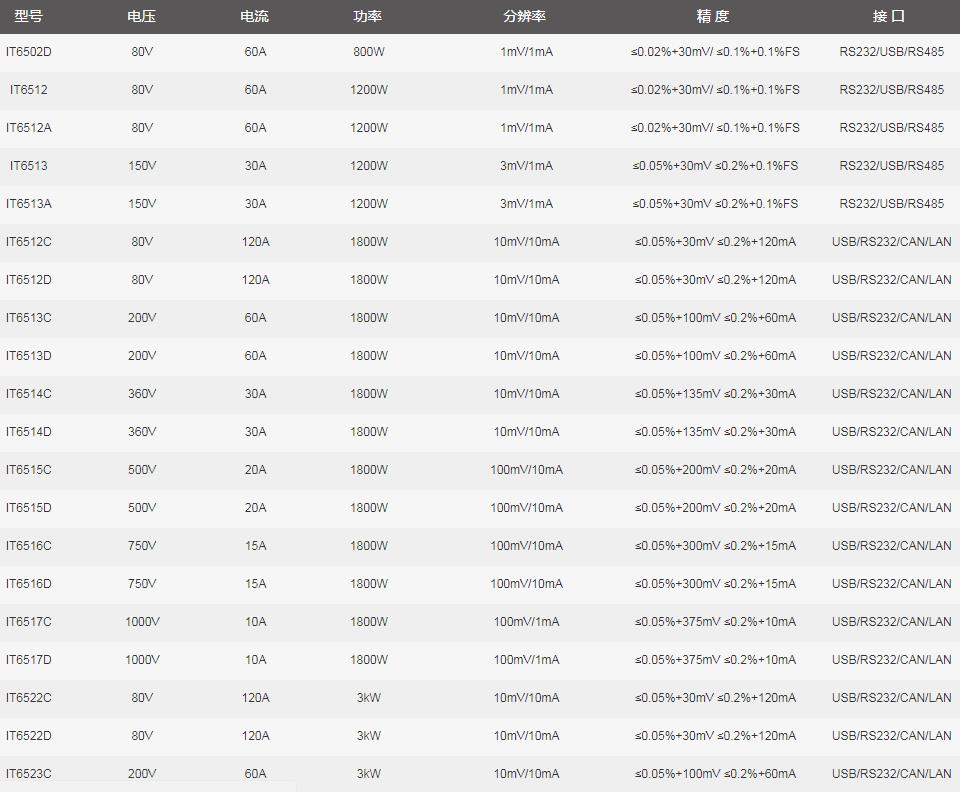
Task: Open the IT6502D model entry
Action: pyautogui.click(x=29, y=52)
